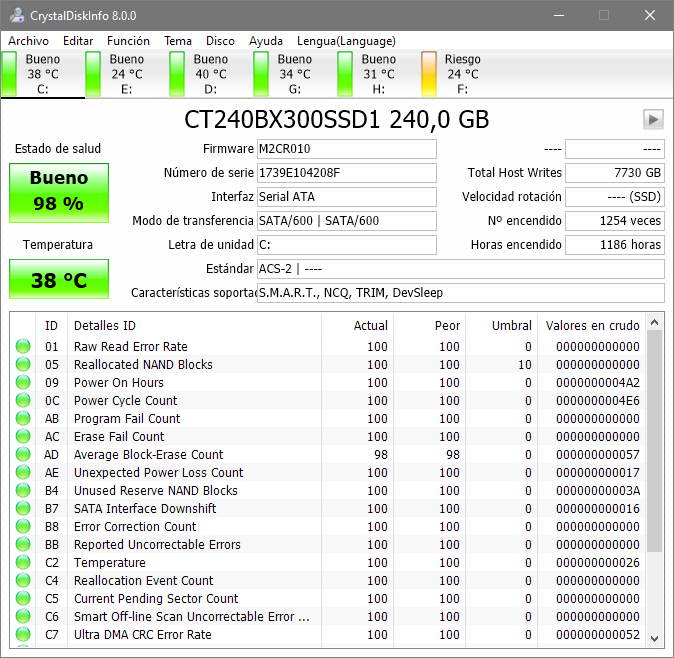Click the Letra de unidad field
The width and height of the screenshot is (674, 658).
coord(346,245)
